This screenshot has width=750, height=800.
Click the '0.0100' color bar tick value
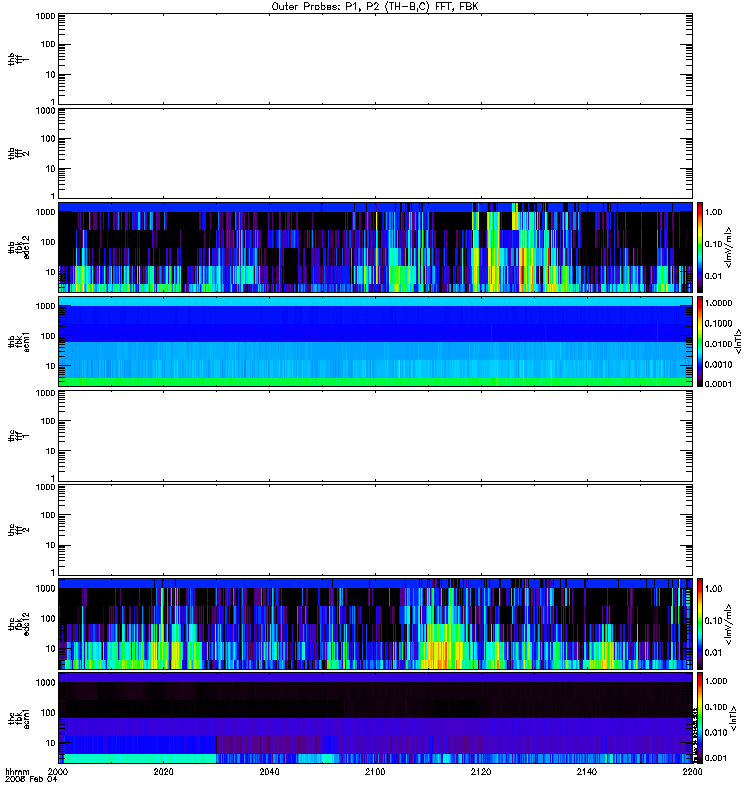pyautogui.click(x=718, y=344)
